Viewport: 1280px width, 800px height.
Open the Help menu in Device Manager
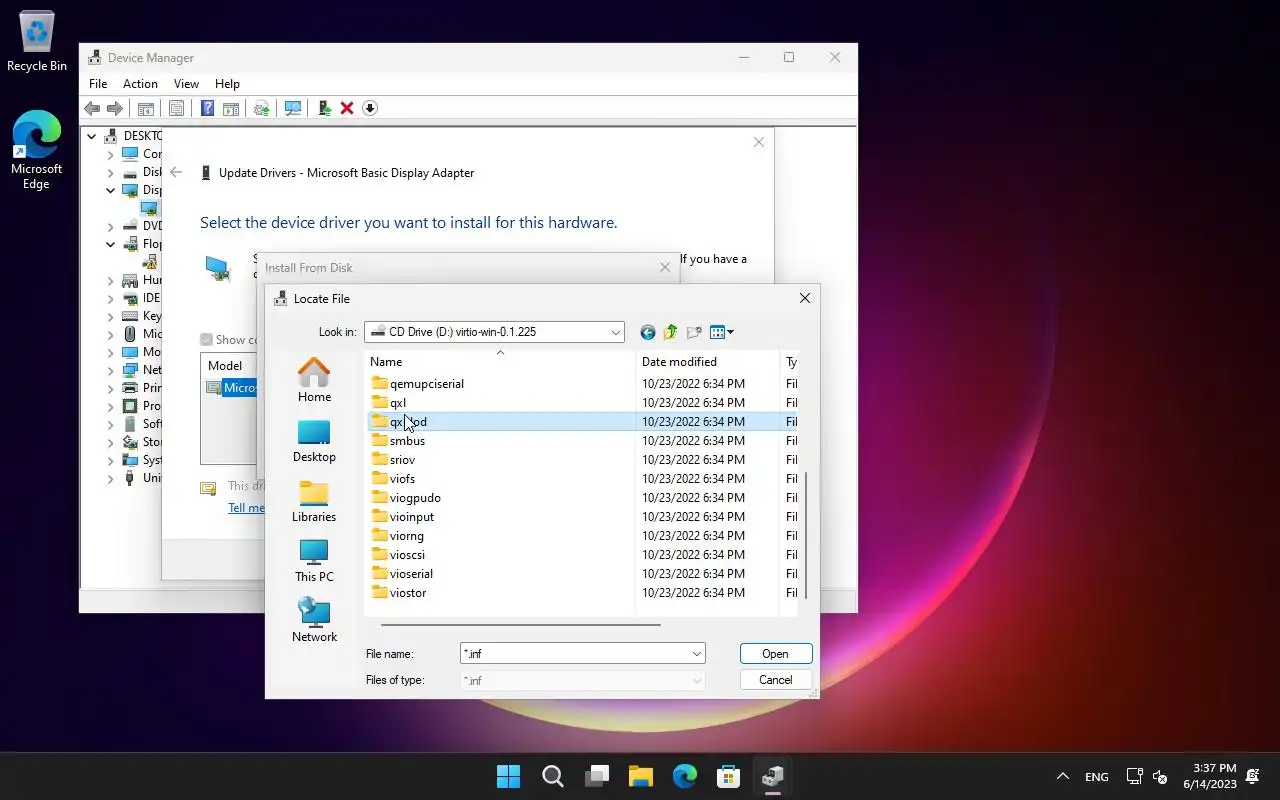coord(227,84)
